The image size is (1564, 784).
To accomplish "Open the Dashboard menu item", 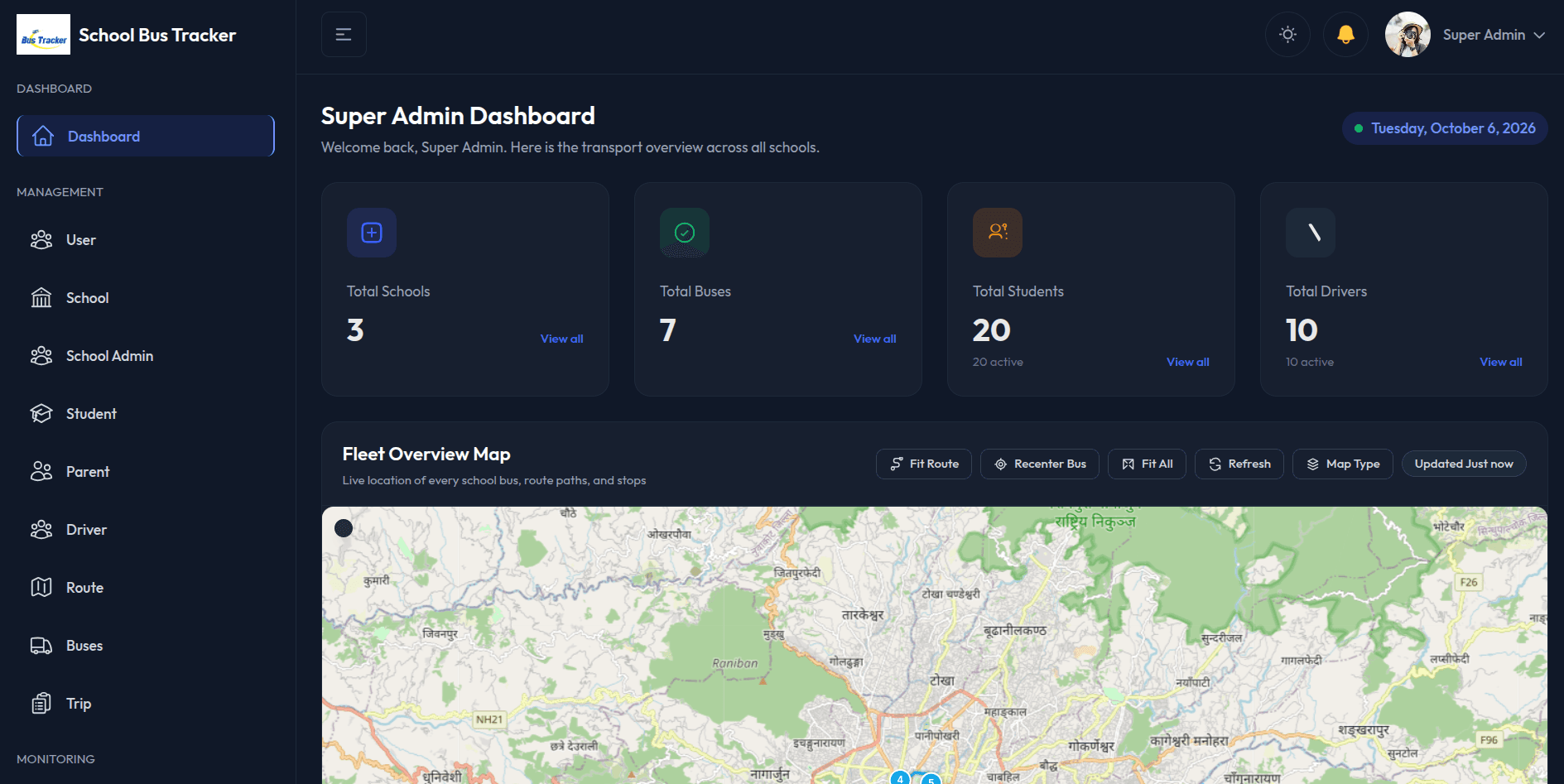I will (x=146, y=136).
